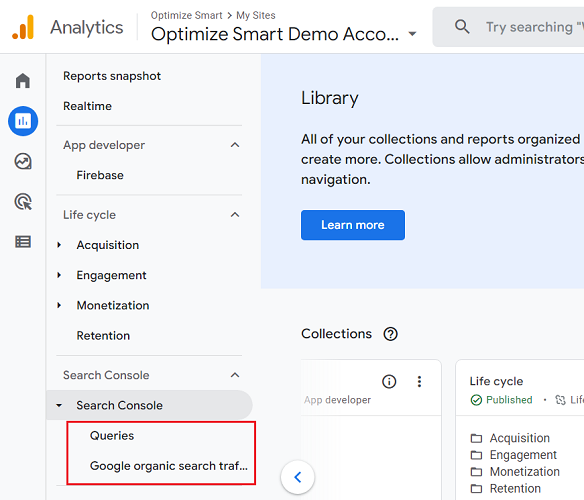Click the search magnifier icon

pos(462,27)
